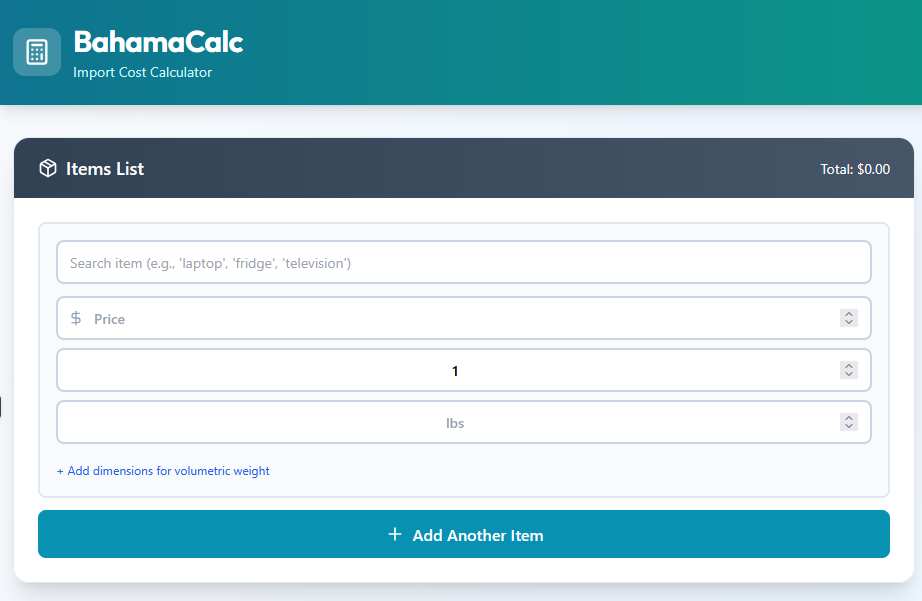Click the plus icon on Add Another Item
Viewport: 922px width, 601px height.
click(395, 535)
